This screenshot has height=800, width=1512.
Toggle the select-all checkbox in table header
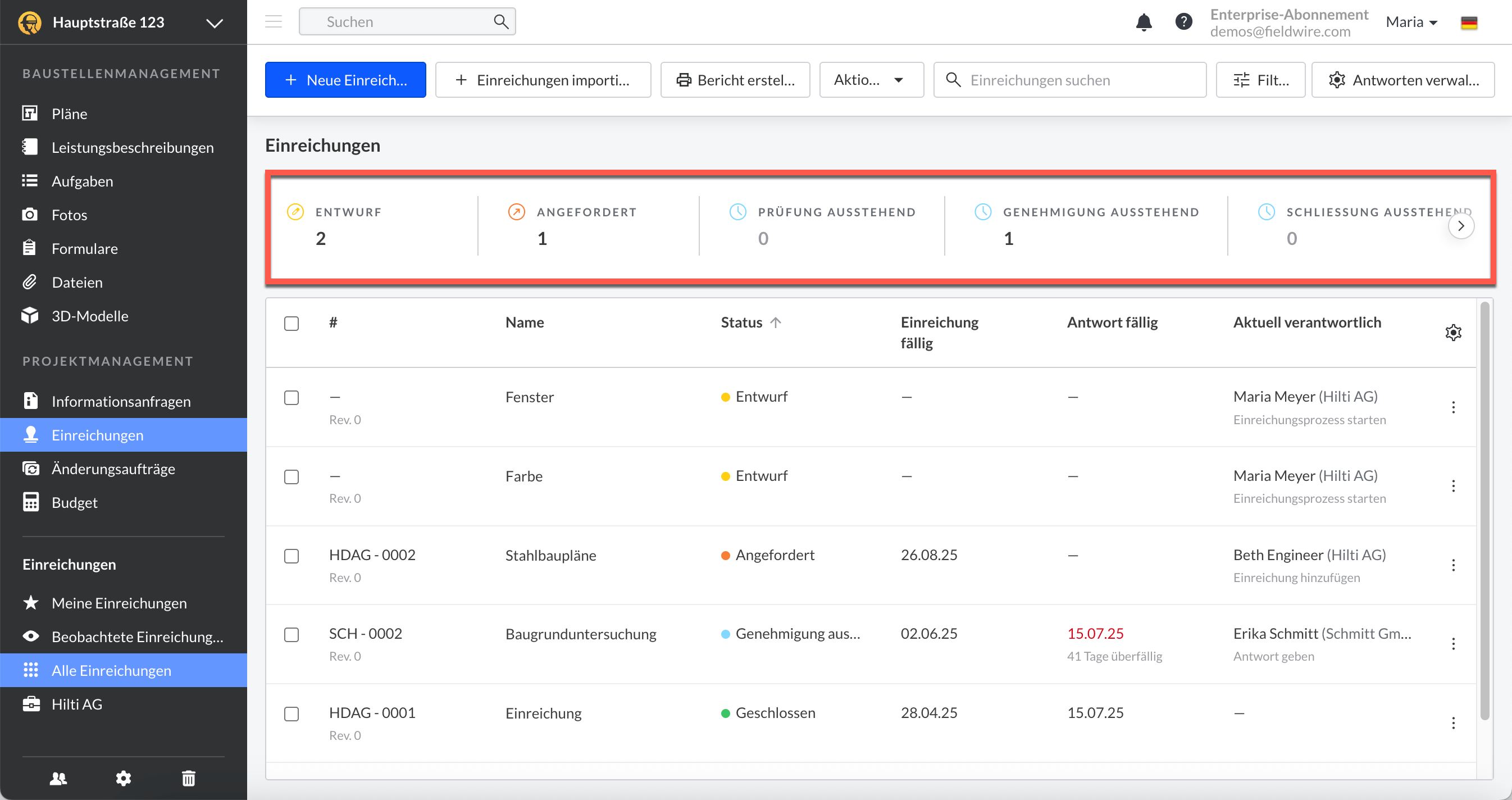pos(291,324)
